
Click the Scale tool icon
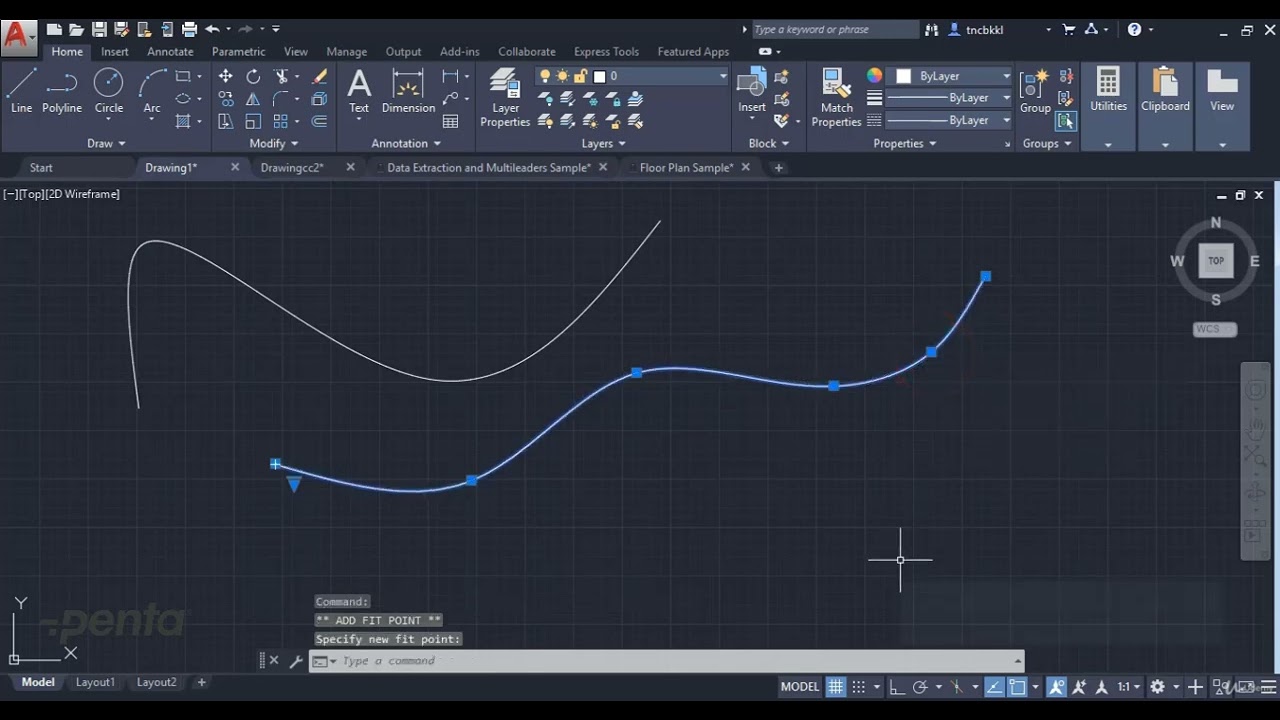(253, 121)
